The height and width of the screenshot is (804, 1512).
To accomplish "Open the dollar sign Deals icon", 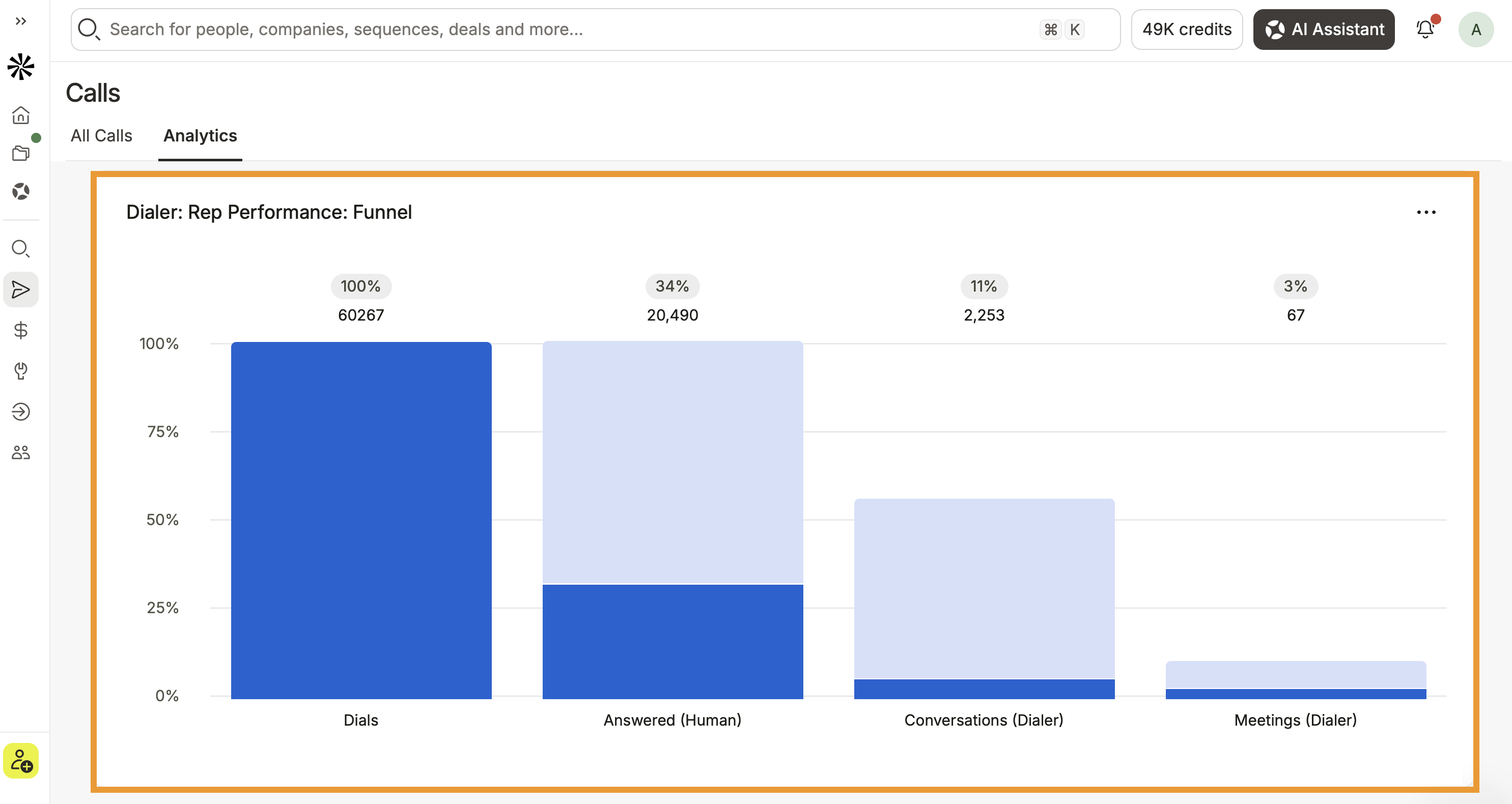I will click(21, 330).
